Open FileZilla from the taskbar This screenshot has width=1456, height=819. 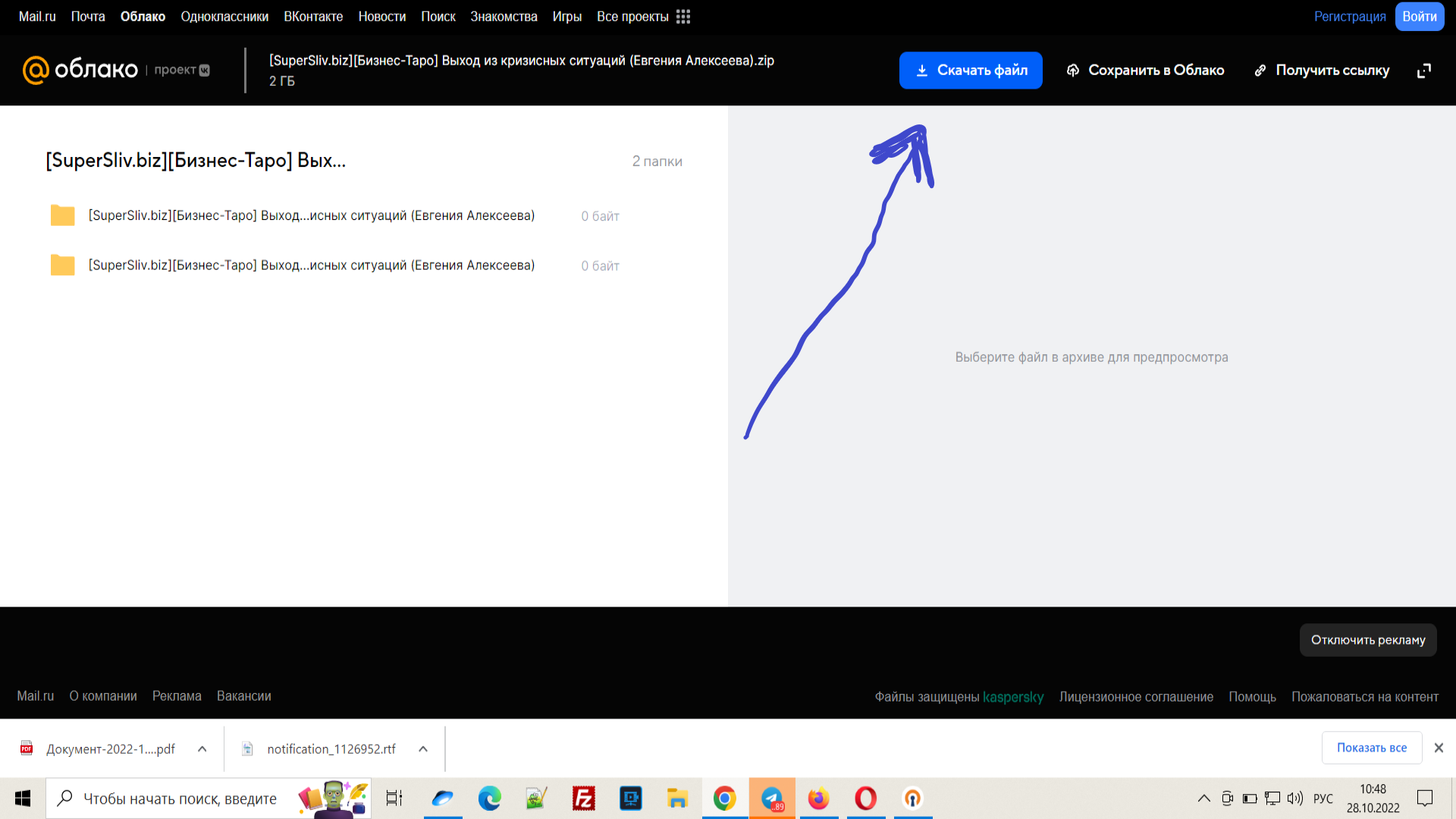[584, 799]
